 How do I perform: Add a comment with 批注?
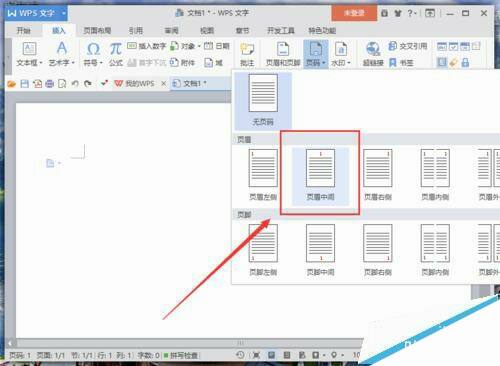247,54
